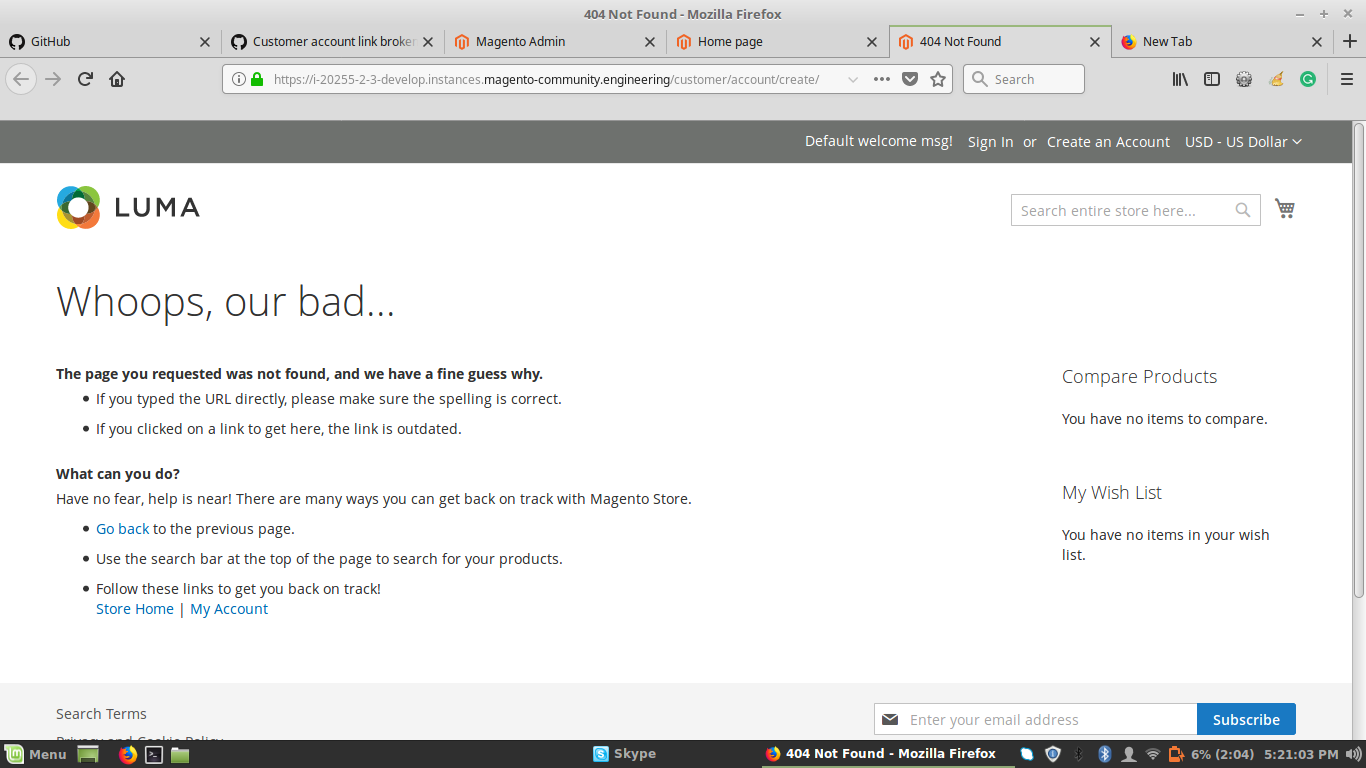The width and height of the screenshot is (1366, 768).
Task: Open a new tab with plus
Action: pos(1349,41)
